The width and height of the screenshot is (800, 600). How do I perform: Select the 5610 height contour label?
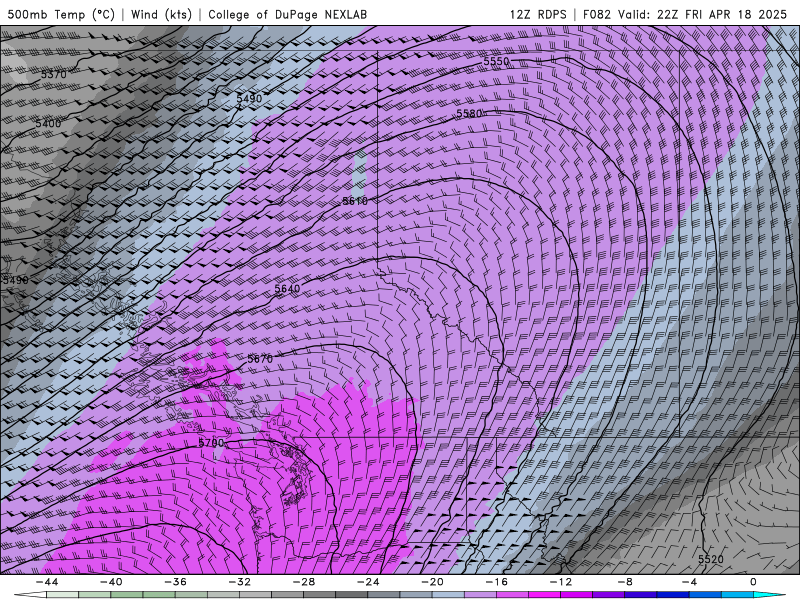pyautogui.click(x=355, y=201)
